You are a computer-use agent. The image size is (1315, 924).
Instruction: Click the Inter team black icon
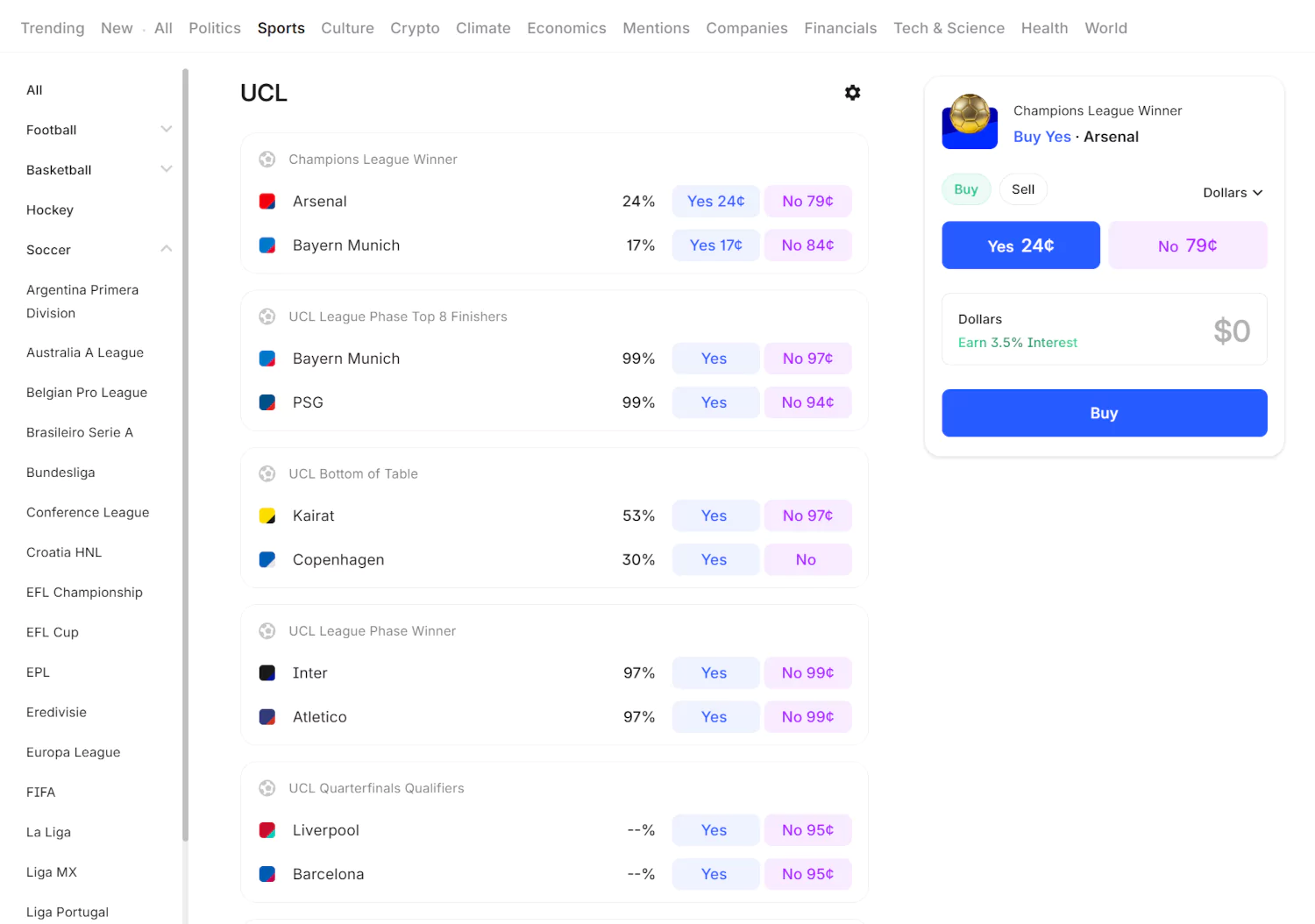pos(267,673)
